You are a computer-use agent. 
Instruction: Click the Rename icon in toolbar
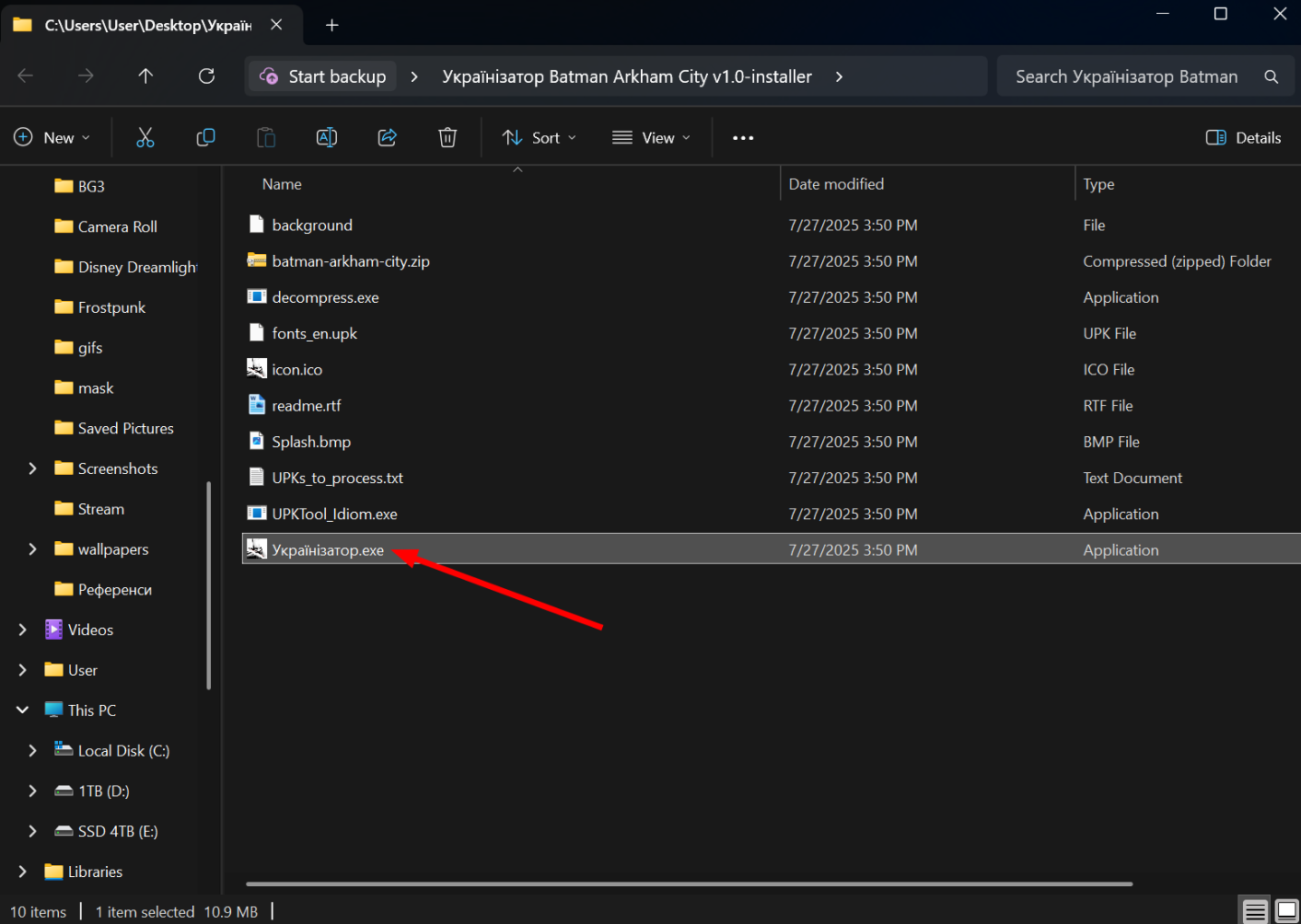327,137
